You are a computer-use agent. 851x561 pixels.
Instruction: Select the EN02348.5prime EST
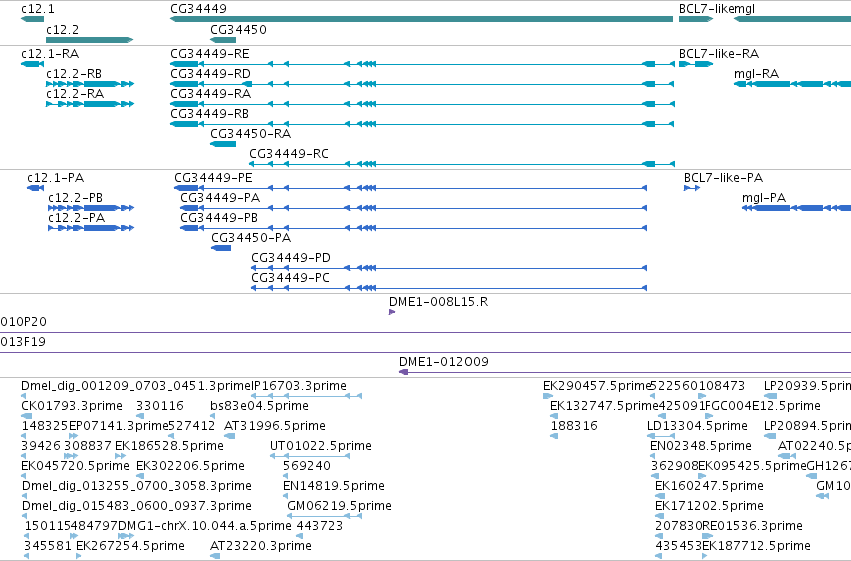[653, 456]
